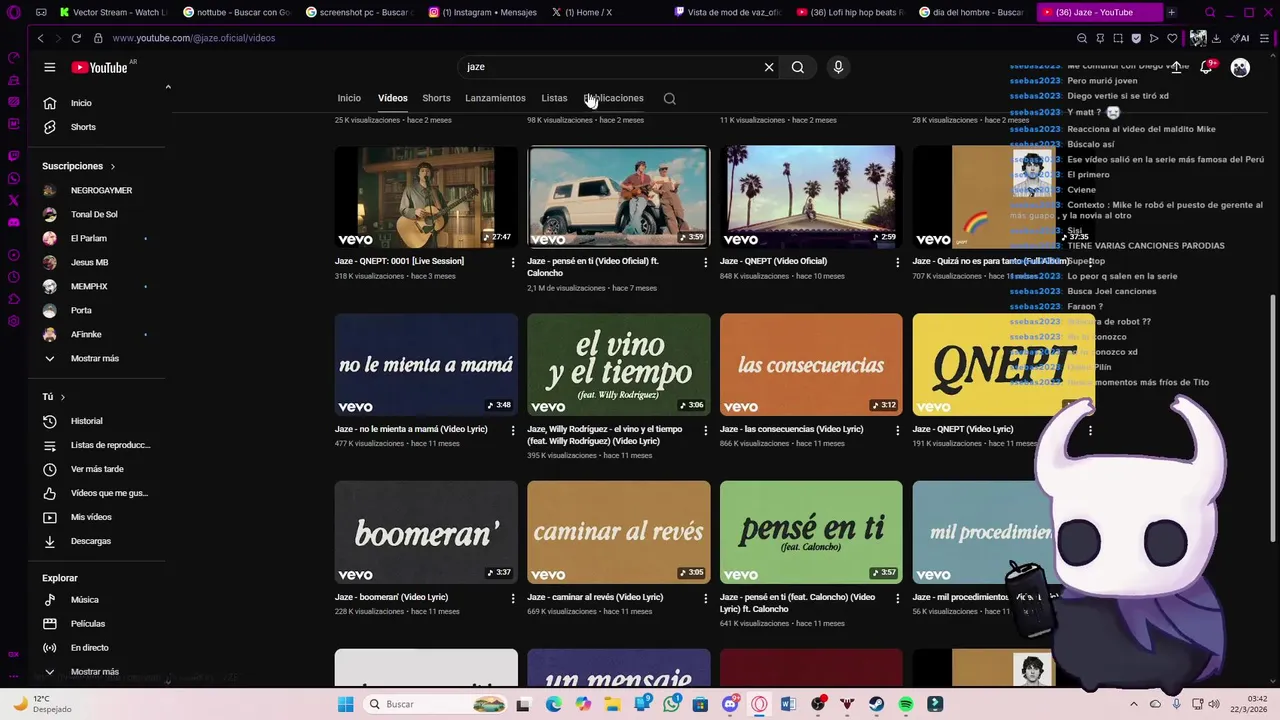Run search with the magnifier button
The width and height of the screenshot is (1280, 720).
tap(798, 67)
